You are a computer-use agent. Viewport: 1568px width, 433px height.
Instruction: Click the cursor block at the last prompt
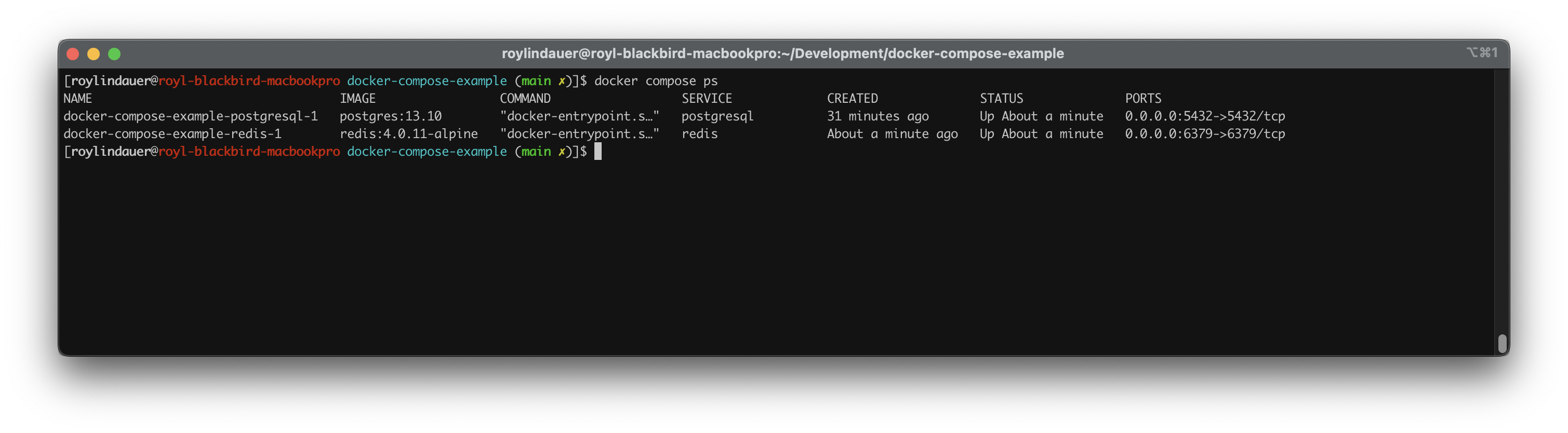(597, 152)
